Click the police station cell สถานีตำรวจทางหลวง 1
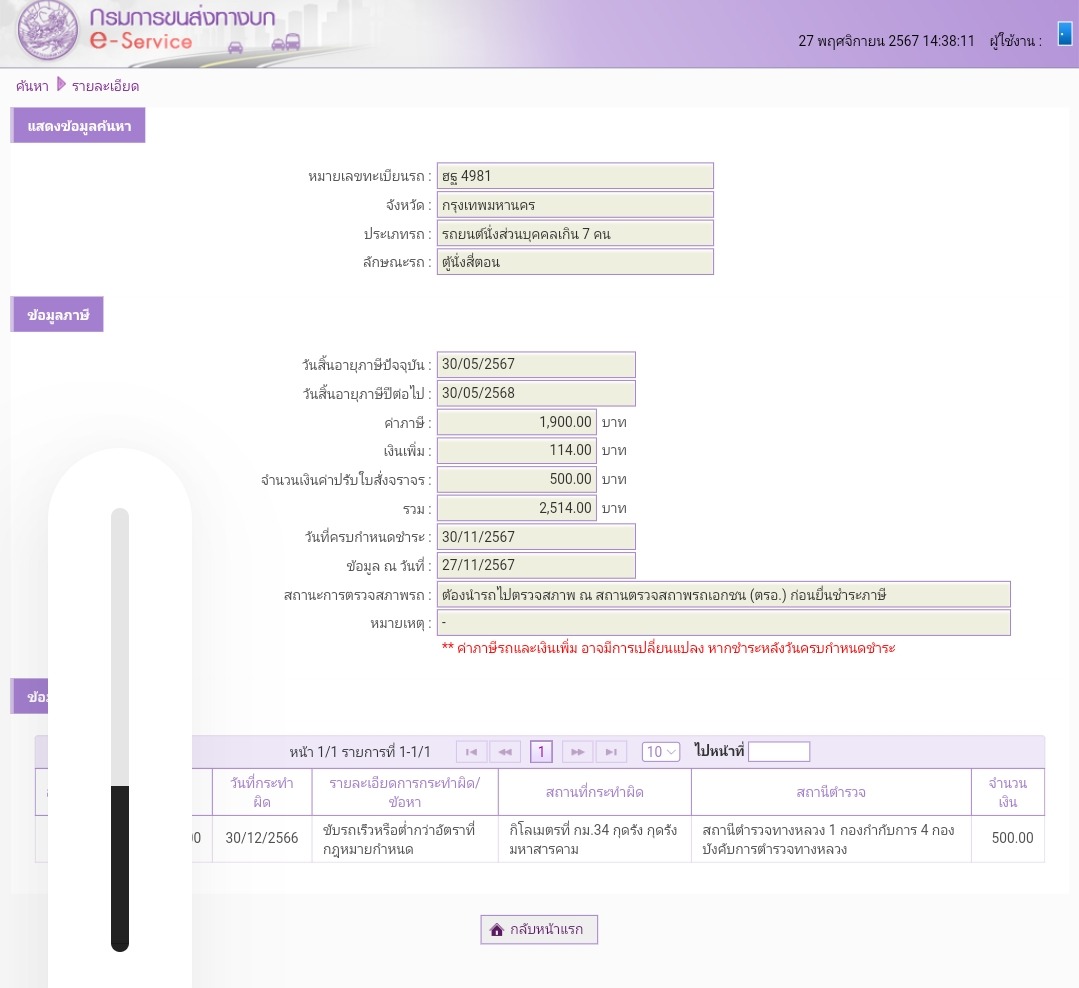This screenshot has height=988, width=1079. 831,839
